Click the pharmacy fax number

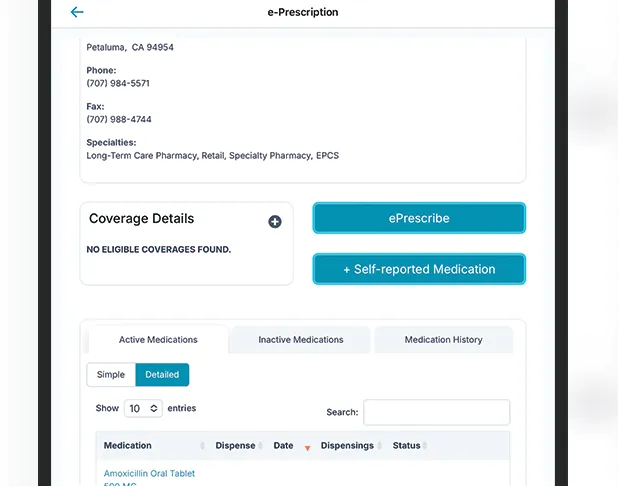pos(118,119)
